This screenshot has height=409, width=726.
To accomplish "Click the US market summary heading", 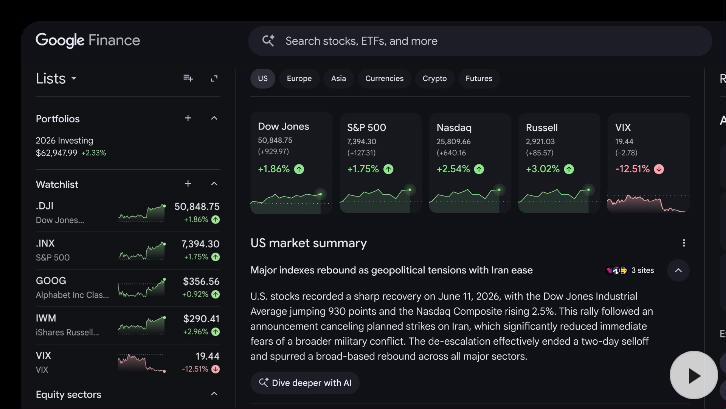I will (308, 243).
